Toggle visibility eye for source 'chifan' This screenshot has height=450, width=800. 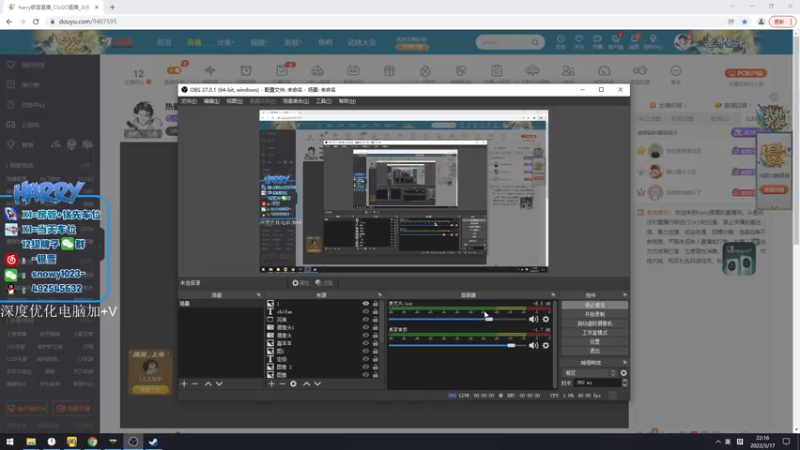point(365,311)
